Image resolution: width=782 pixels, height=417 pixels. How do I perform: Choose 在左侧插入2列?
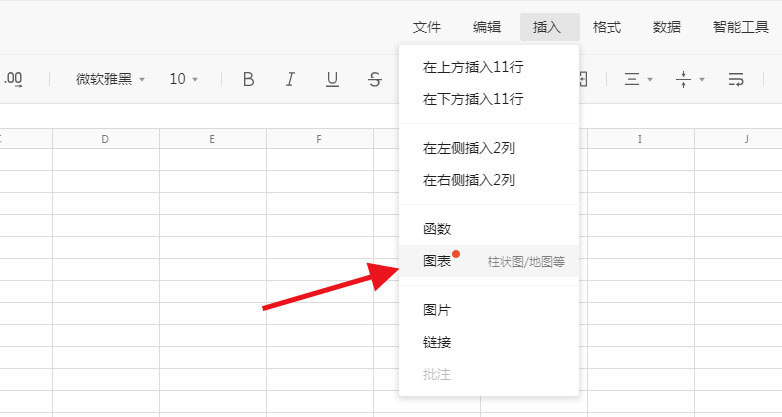click(489, 148)
